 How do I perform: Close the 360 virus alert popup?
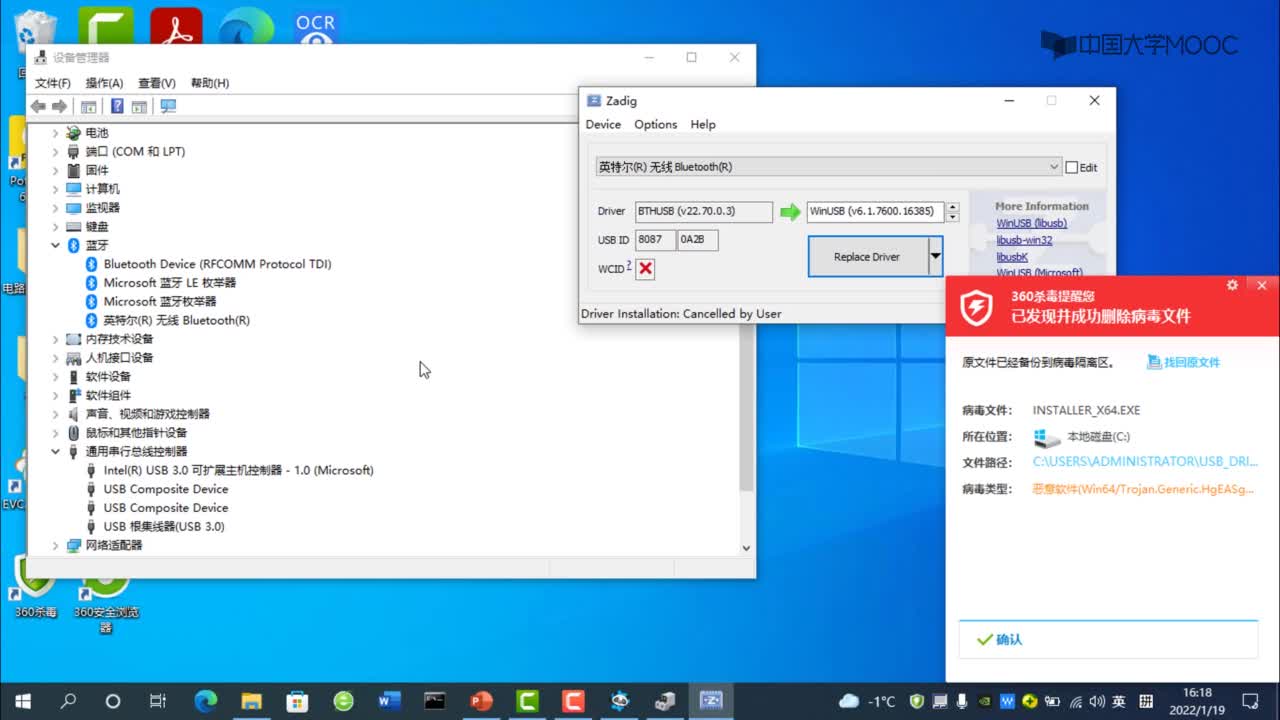point(1262,285)
